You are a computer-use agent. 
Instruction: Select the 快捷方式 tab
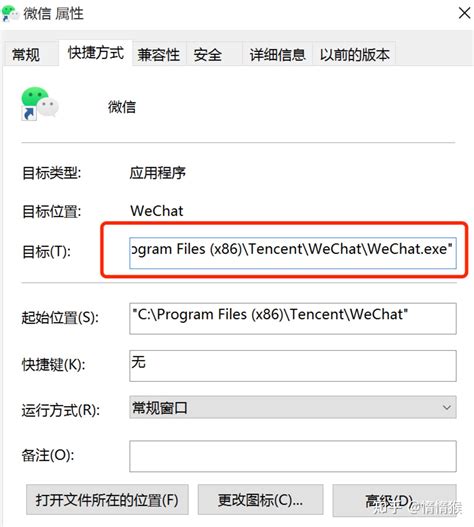96,53
